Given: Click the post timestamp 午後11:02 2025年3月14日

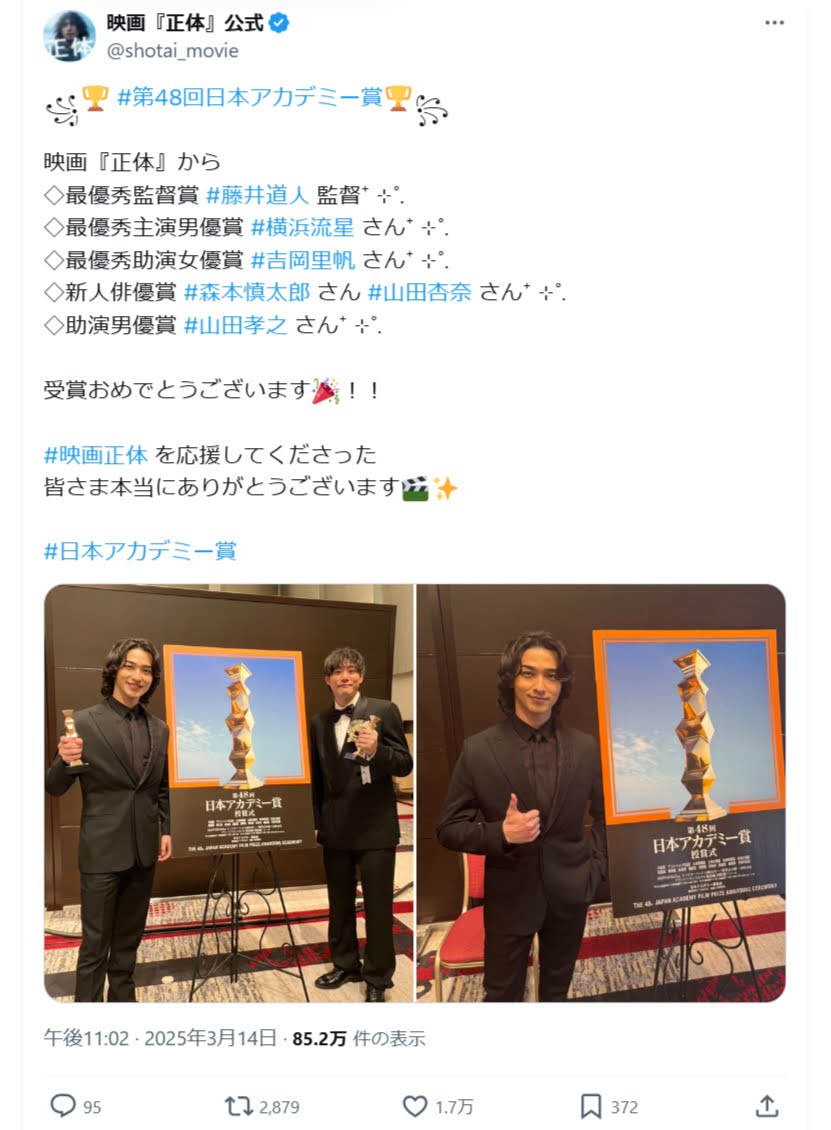Looking at the screenshot, I should point(160,1038).
